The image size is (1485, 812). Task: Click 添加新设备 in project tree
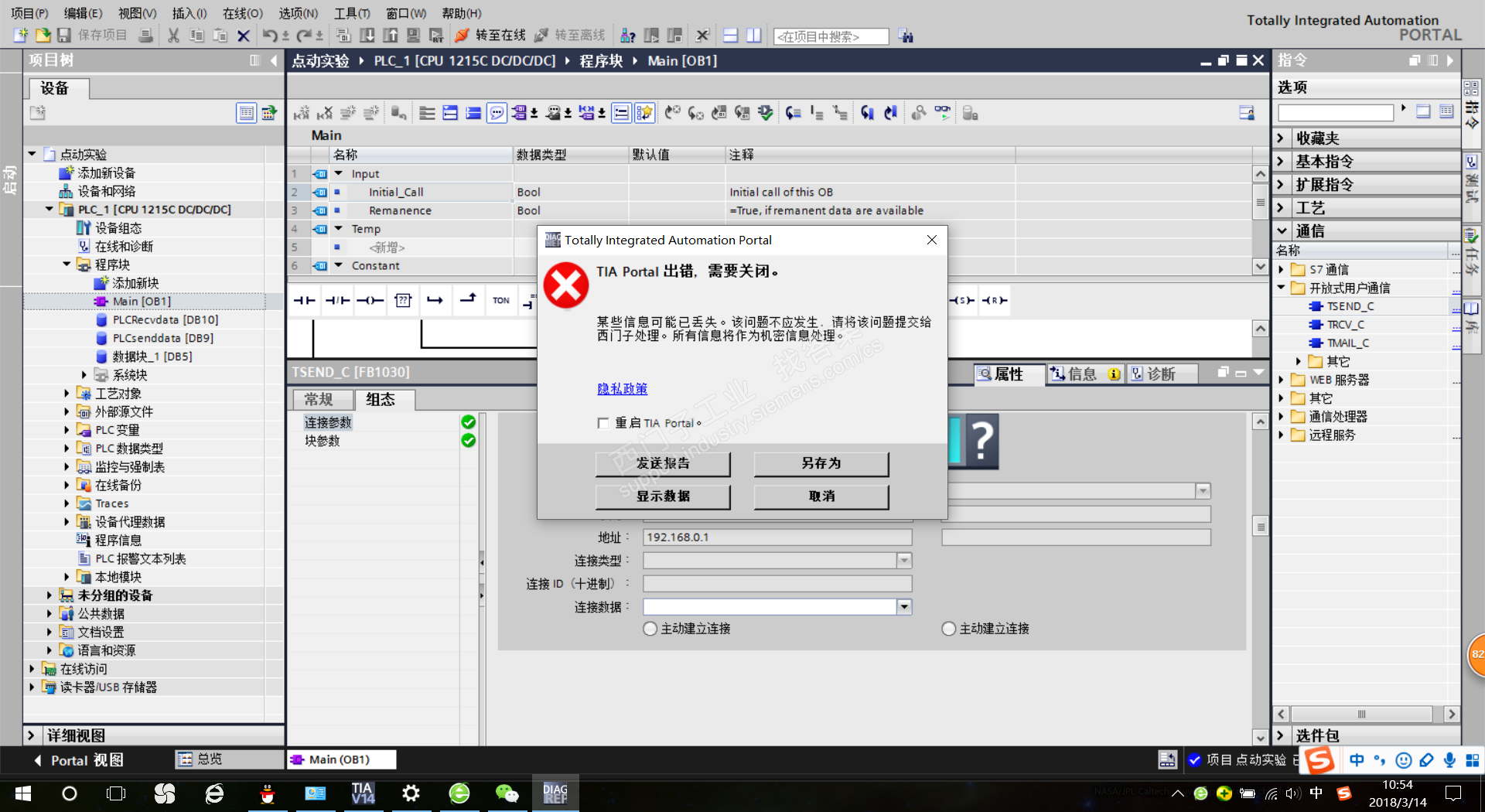pyautogui.click(x=106, y=173)
